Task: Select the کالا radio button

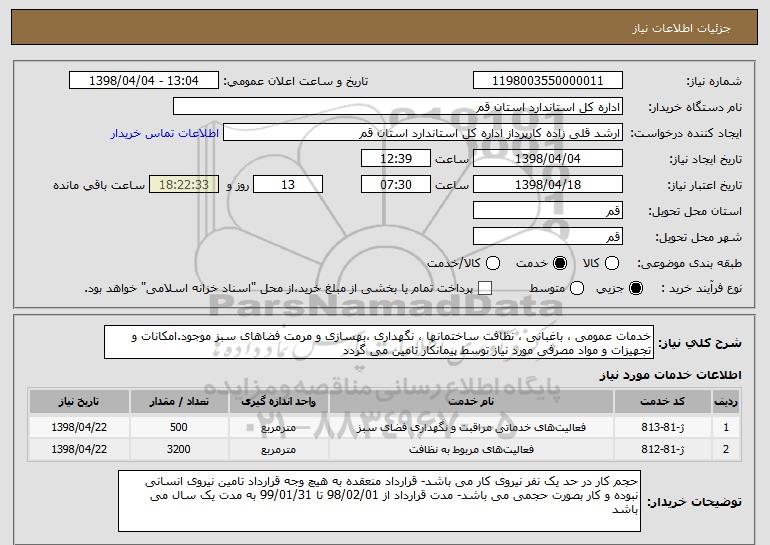Action: [612, 263]
